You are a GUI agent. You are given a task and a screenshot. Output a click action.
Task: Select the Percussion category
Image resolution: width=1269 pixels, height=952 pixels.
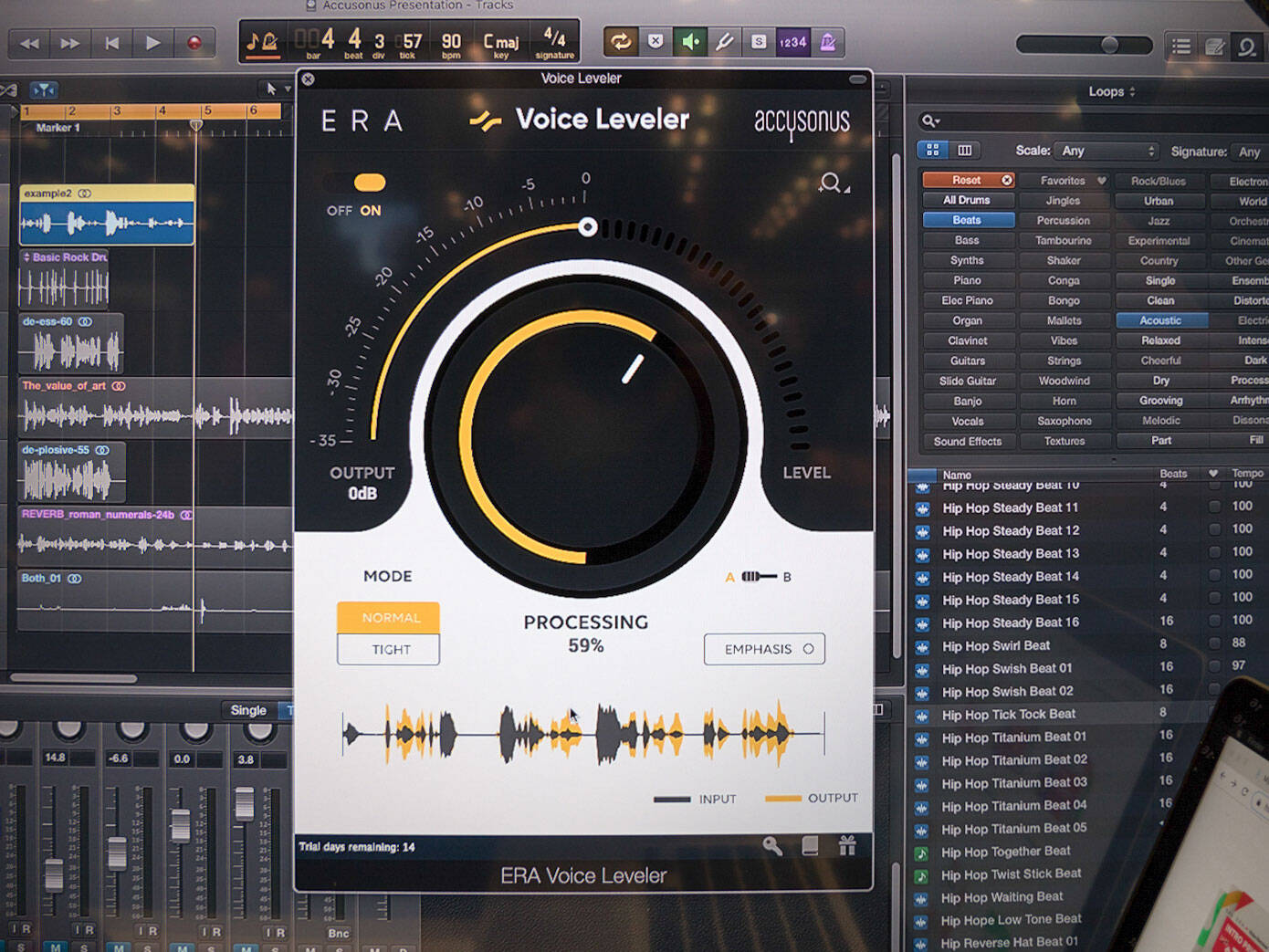(1064, 221)
